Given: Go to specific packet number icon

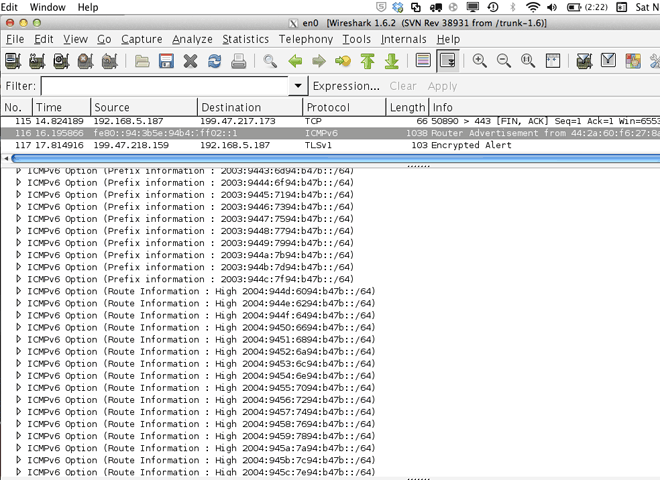Looking at the screenshot, I should click(343, 61).
